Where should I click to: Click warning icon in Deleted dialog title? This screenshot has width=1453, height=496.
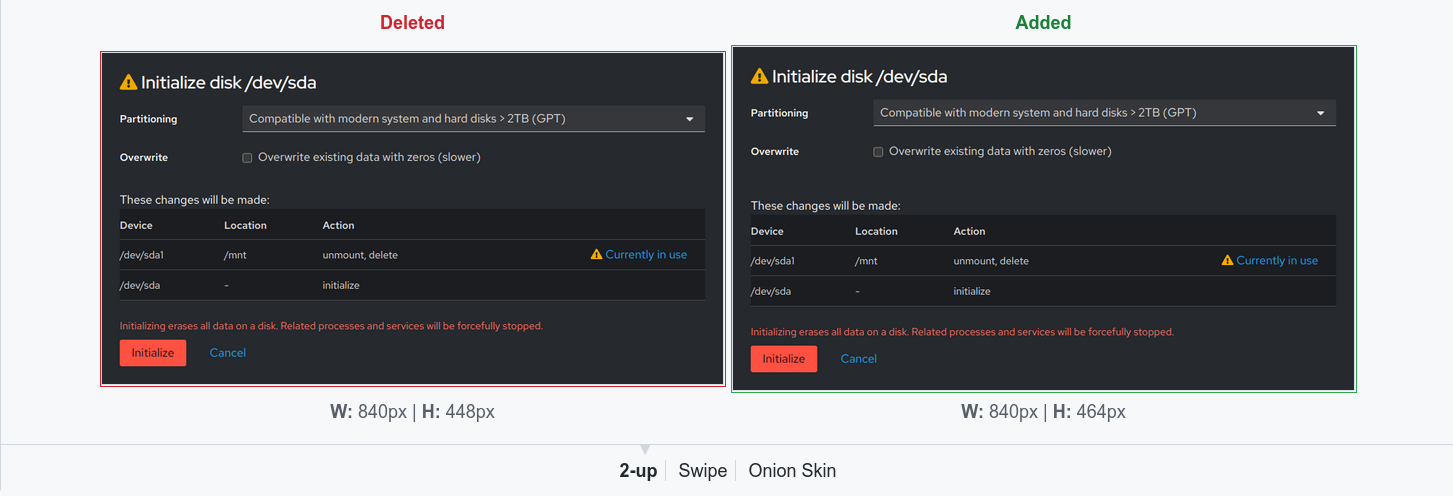[128, 83]
